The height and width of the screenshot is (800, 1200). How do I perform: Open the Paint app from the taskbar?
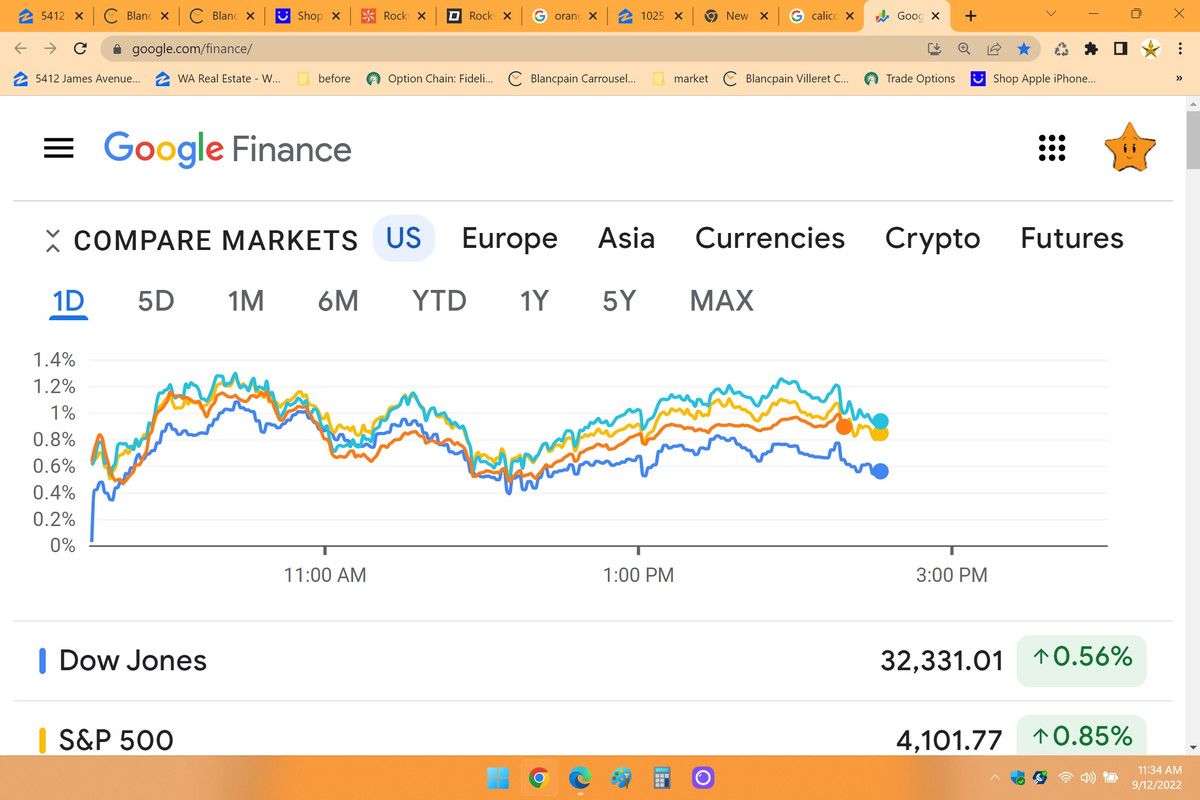[x=621, y=777]
